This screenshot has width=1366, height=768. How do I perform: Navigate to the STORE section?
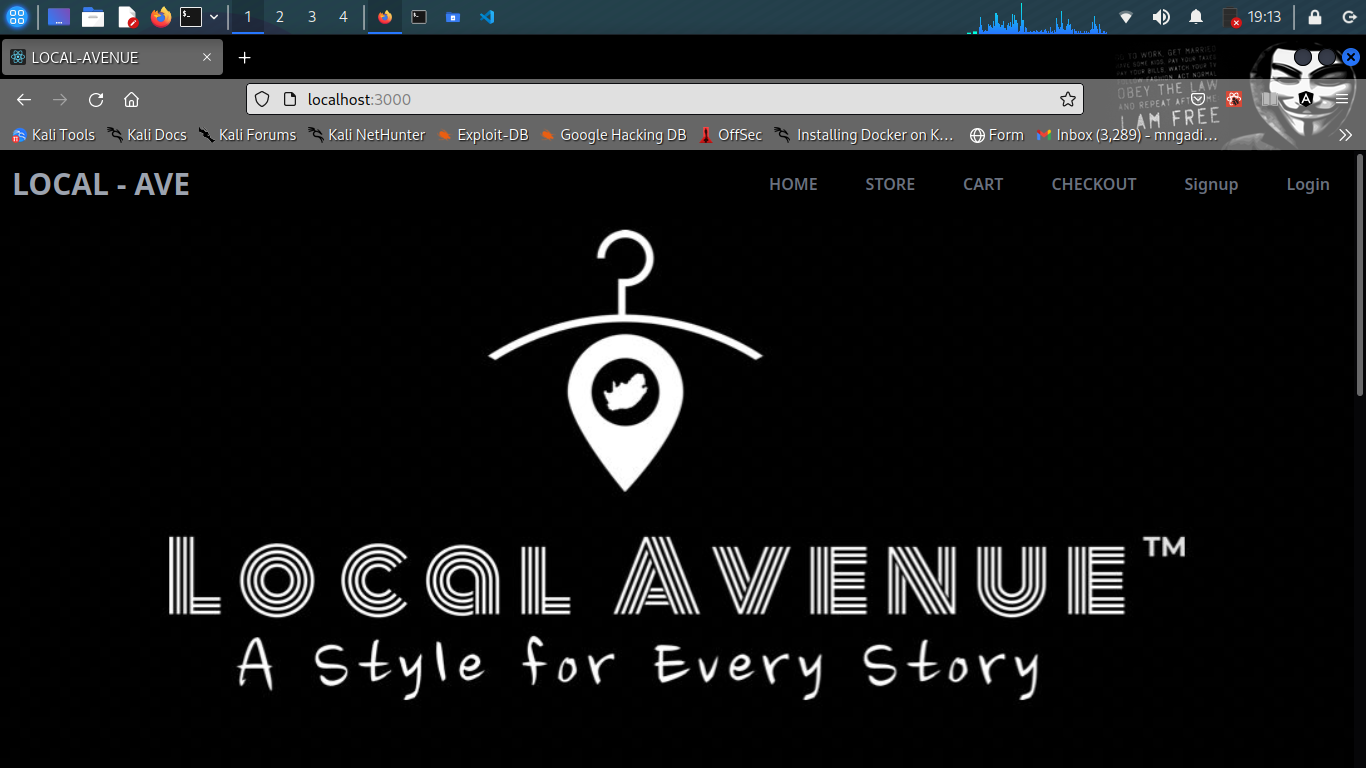[x=889, y=184]
